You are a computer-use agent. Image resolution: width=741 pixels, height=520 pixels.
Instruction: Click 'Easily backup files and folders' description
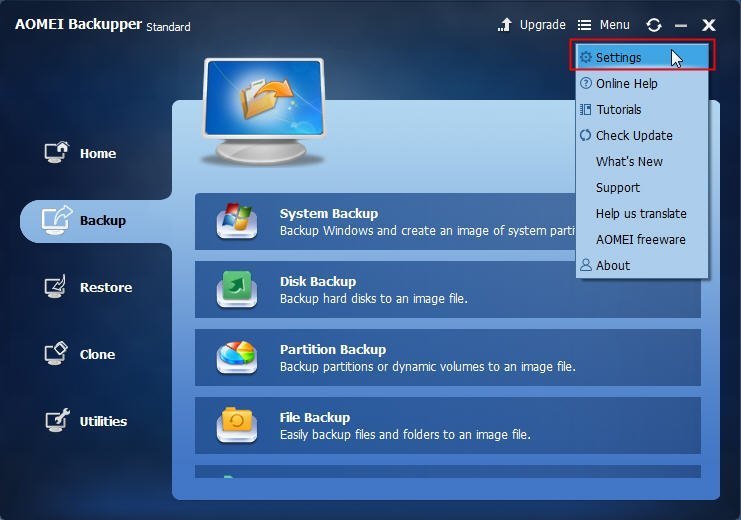point(405,434)
